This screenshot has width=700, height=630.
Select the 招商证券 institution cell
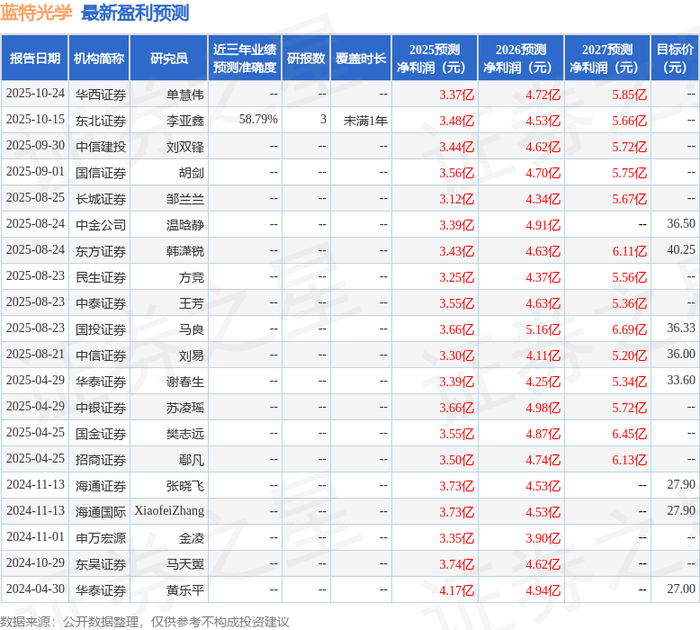pyautogui.click(x=100, y=460)
